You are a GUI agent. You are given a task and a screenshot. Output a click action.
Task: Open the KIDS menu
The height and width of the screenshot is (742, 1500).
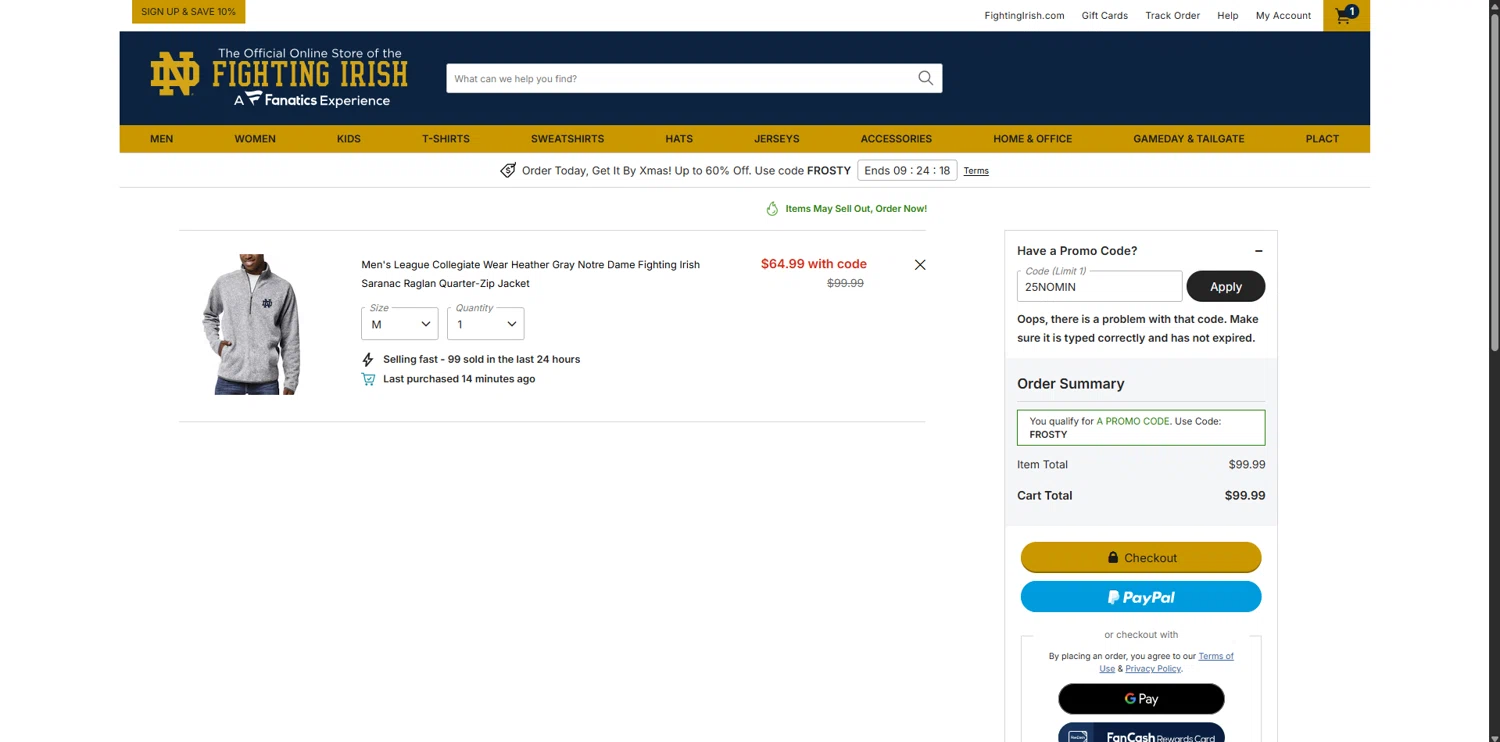click(349, 139)
